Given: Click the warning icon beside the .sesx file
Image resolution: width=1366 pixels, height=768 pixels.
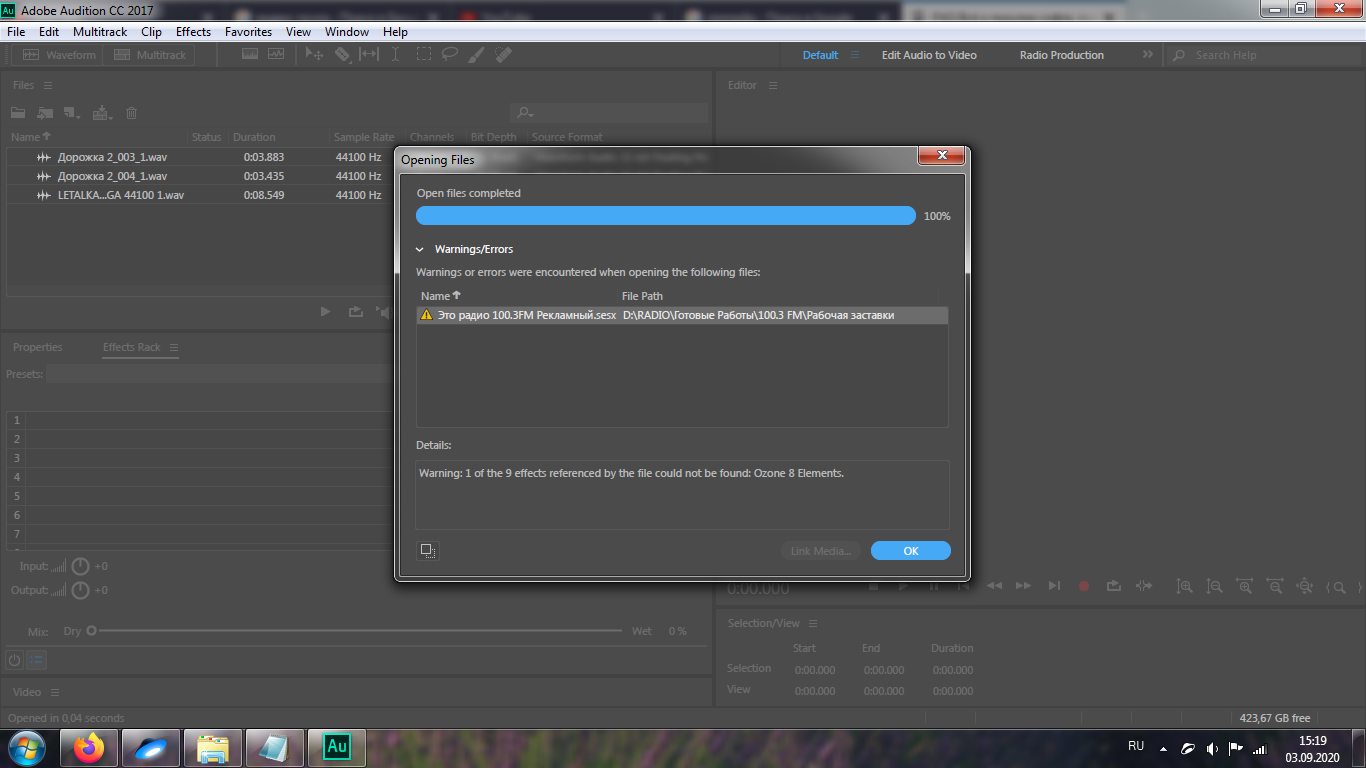Looking at the screenshot, I should click(427, 315).
